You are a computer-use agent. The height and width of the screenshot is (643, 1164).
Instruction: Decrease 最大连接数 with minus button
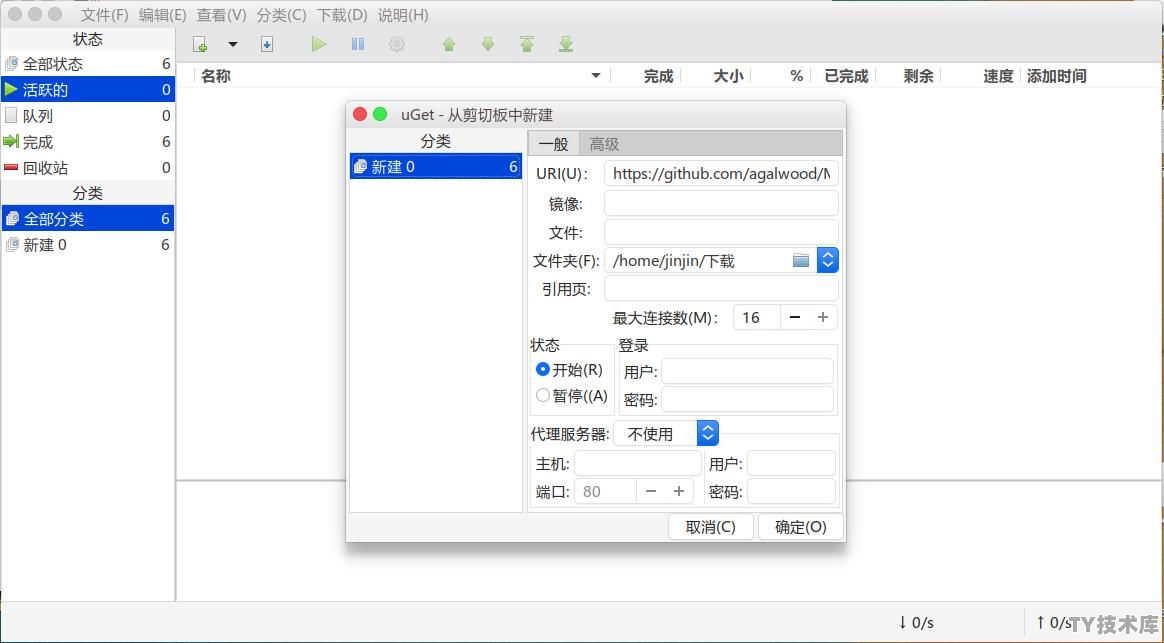(795, 317)
